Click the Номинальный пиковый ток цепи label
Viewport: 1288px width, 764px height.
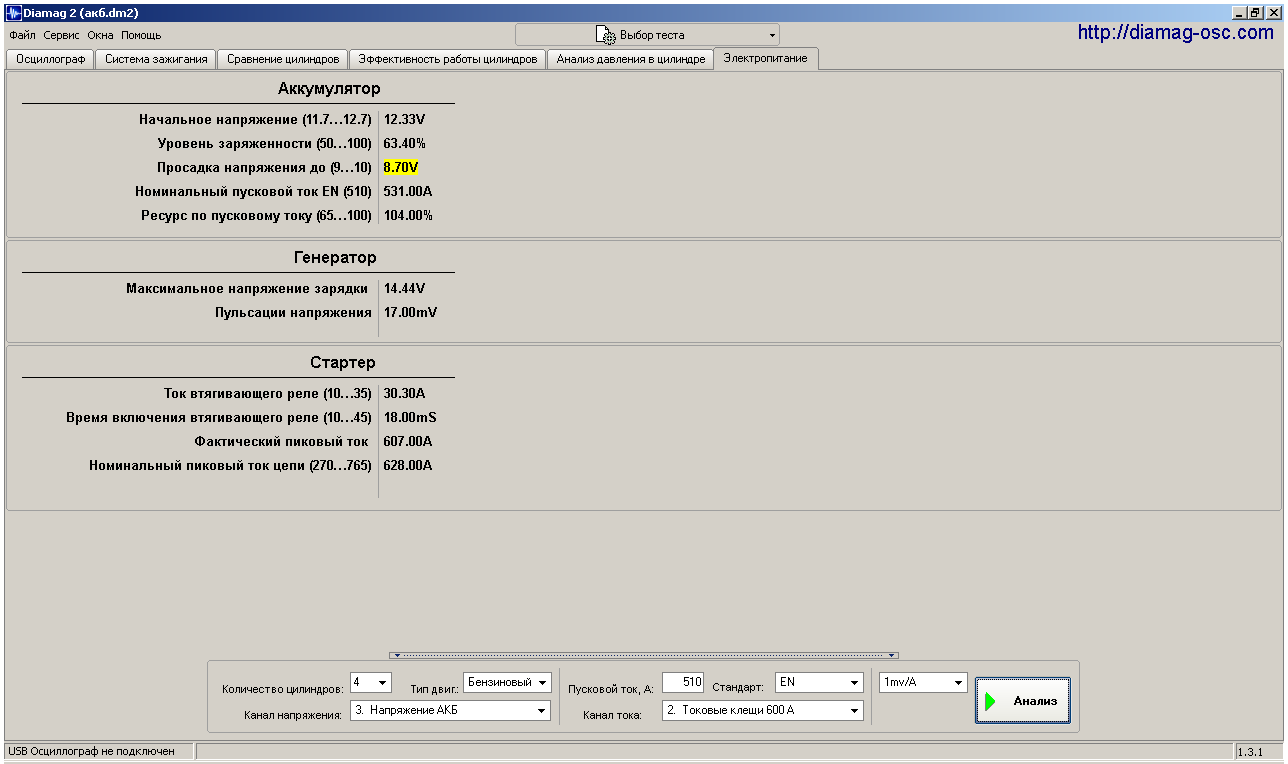click(230, 465)
